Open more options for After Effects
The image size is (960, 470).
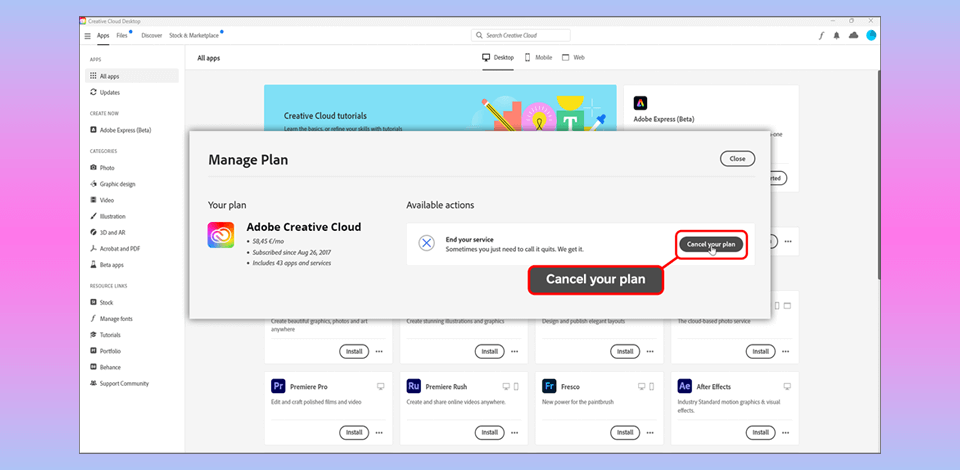(786, 433)
